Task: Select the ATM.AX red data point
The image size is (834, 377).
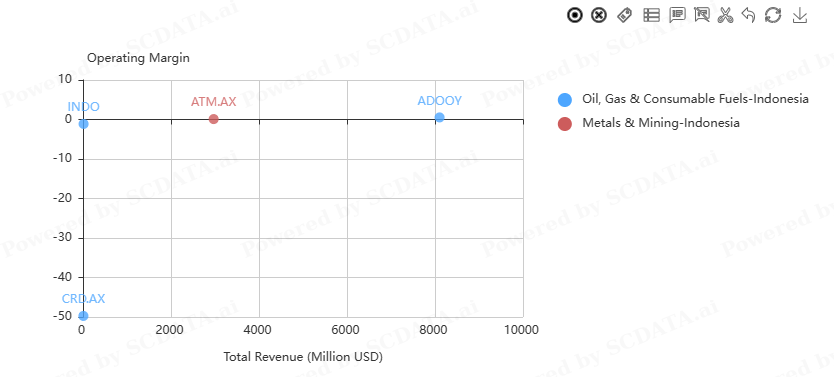Action: (214, 119)
